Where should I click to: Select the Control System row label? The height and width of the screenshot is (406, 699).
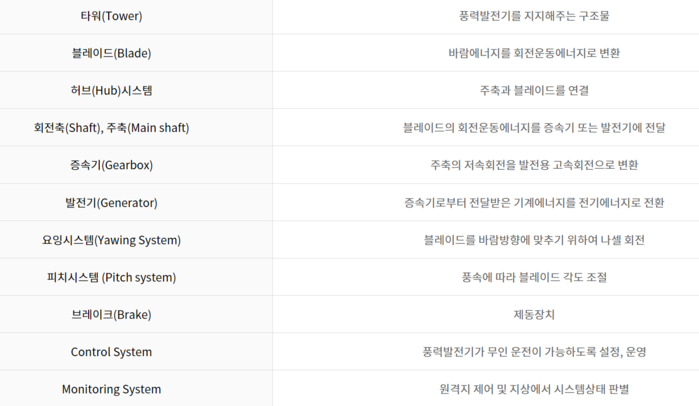[111, 352]
